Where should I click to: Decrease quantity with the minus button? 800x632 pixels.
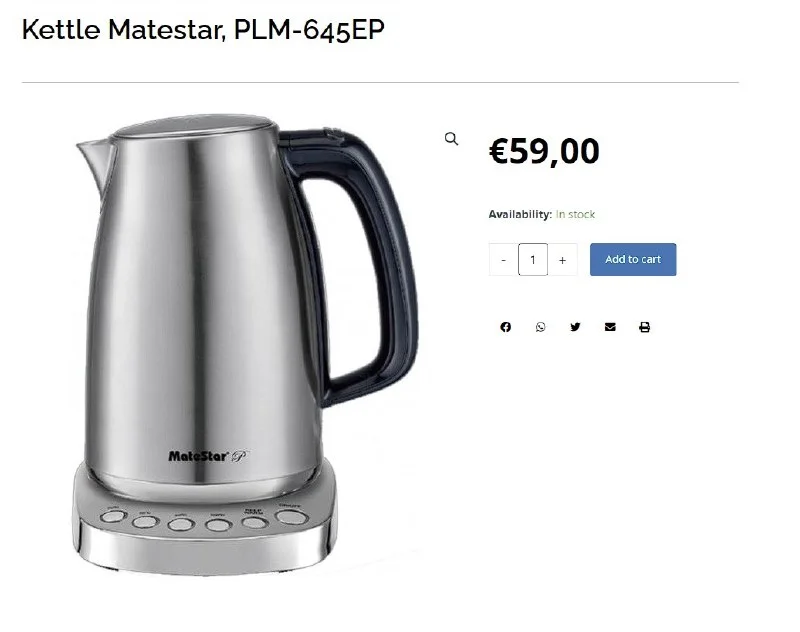[503, 260]
